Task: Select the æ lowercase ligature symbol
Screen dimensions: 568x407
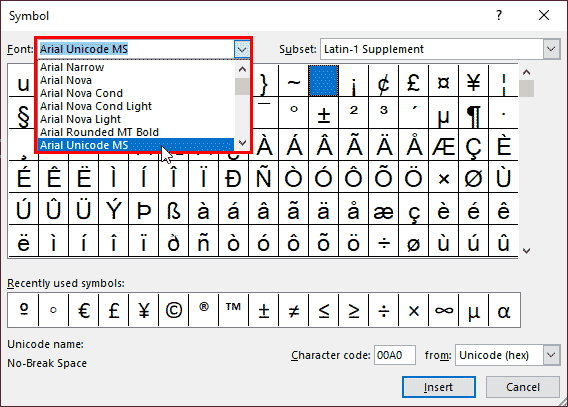Action: point(384,209)
